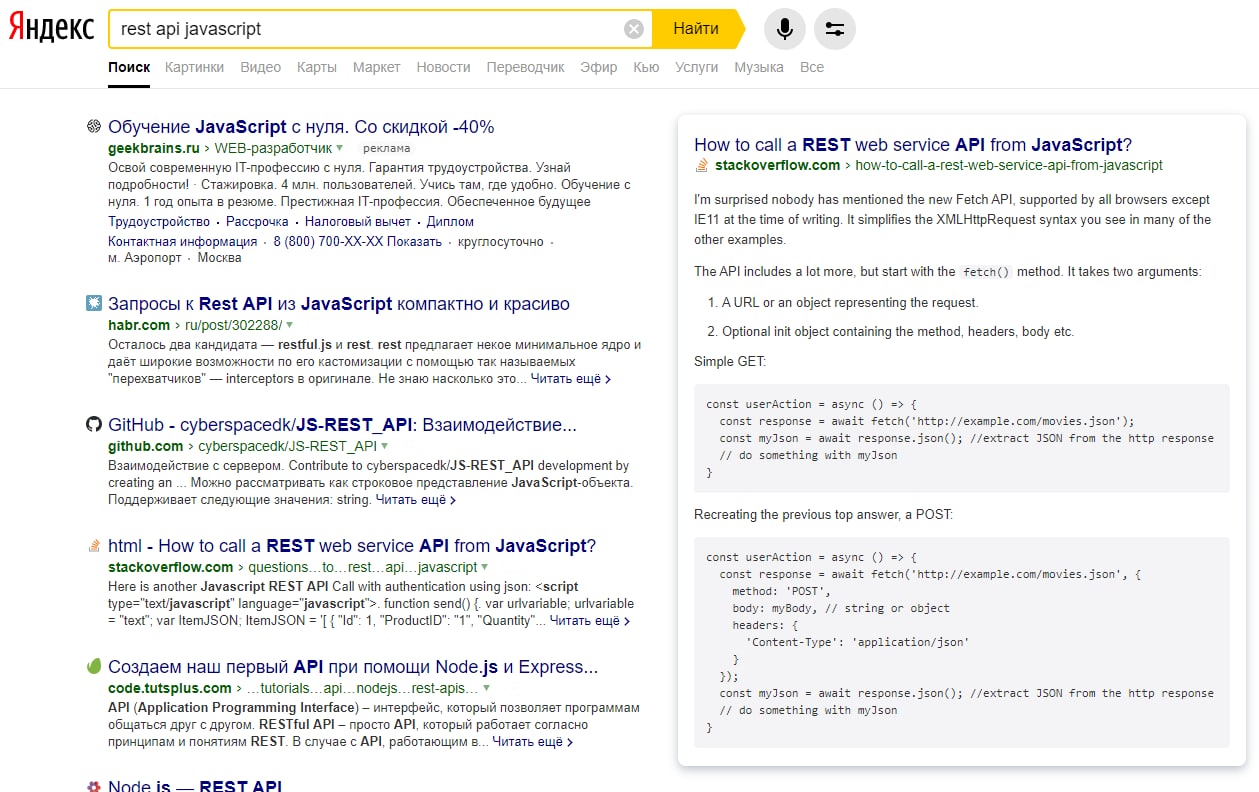Open the Рассрочка sitelink
Viewport: 1259px width, 792px height.
pos(257,221)
